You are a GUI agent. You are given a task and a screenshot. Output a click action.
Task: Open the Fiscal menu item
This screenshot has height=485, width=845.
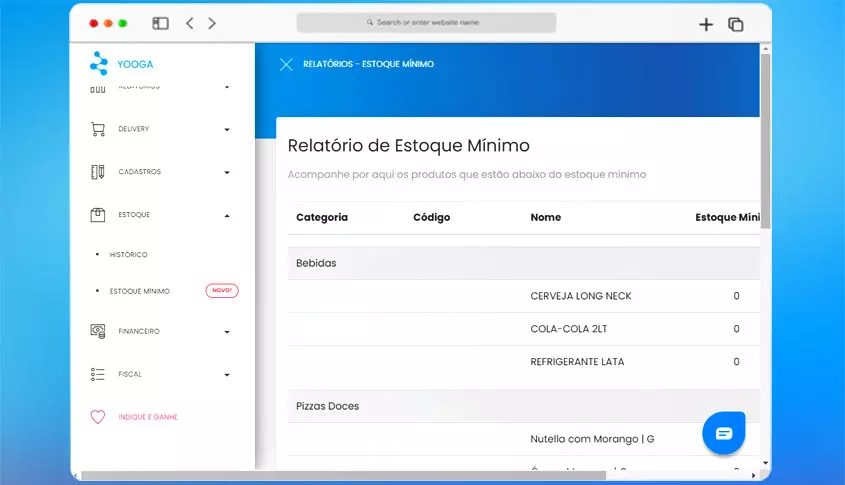[x=130, y=374]
